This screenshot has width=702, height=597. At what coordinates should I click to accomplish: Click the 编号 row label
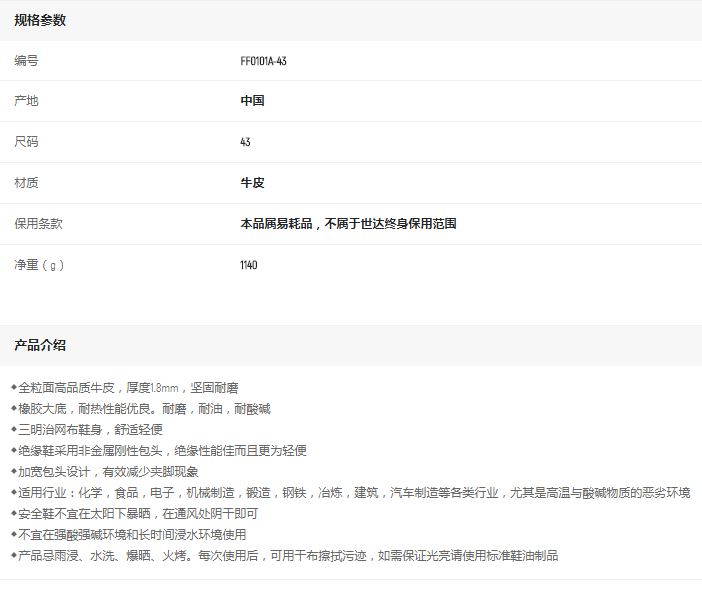point(26,61)
